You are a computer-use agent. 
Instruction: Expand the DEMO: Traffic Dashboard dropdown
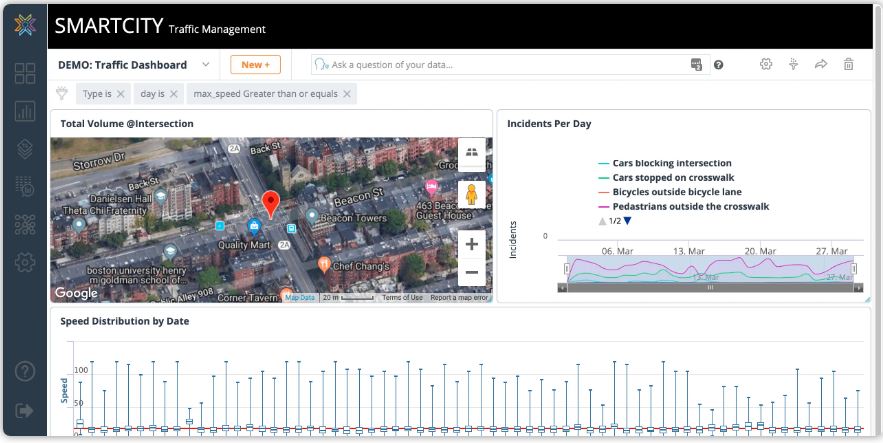click(206, 65)
